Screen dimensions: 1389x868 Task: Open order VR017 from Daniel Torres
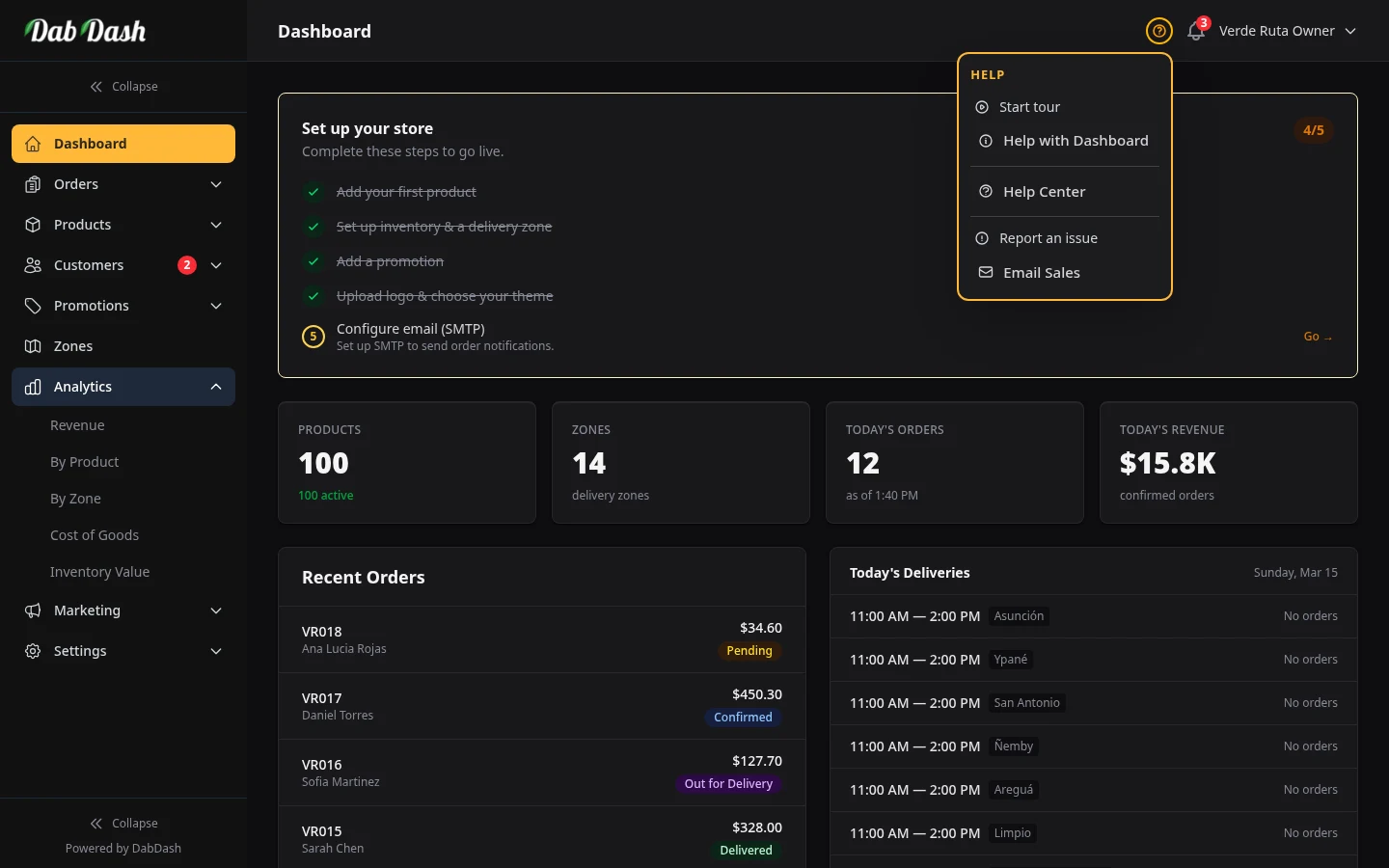[x=542, y=705]
